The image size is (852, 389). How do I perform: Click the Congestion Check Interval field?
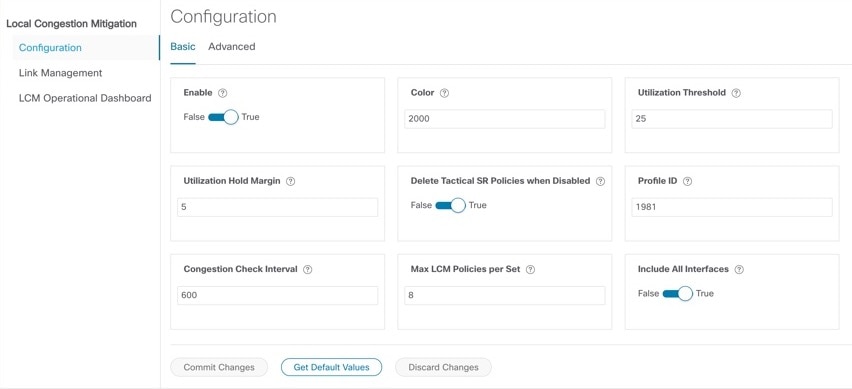pyautogui.click(x=278, y=296)
